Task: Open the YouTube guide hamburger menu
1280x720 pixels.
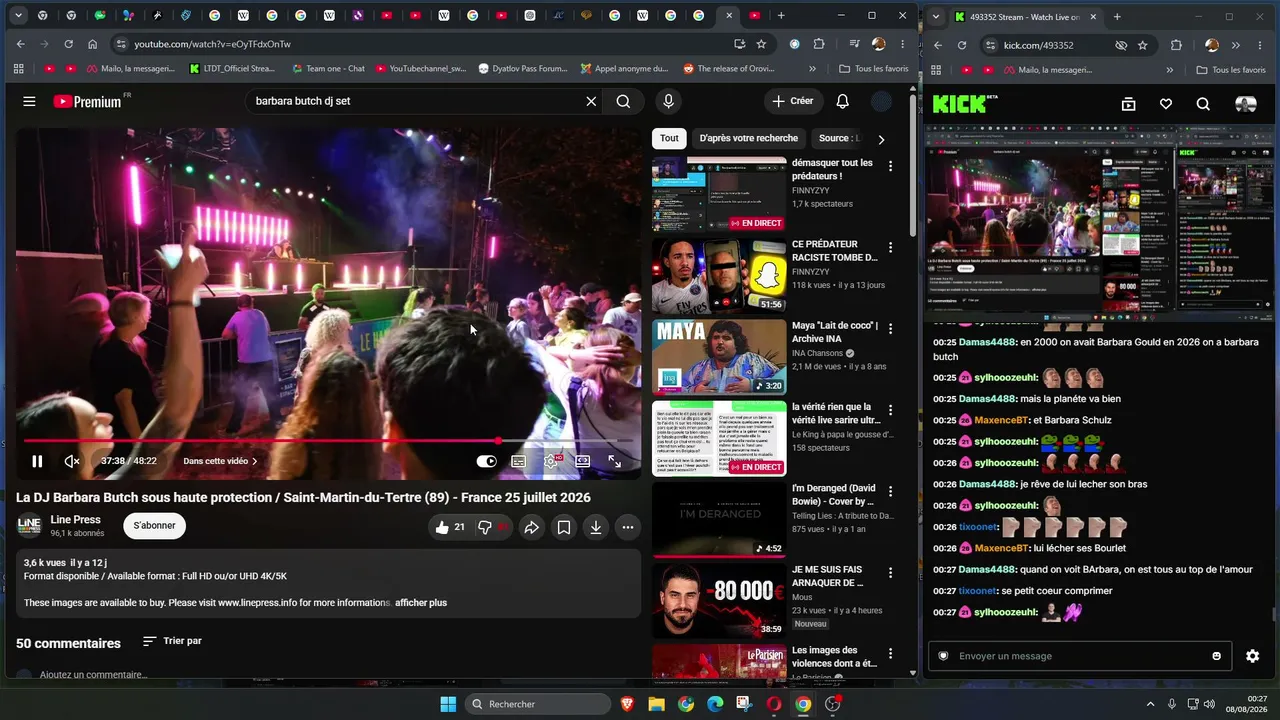Action: coord(29,101)
